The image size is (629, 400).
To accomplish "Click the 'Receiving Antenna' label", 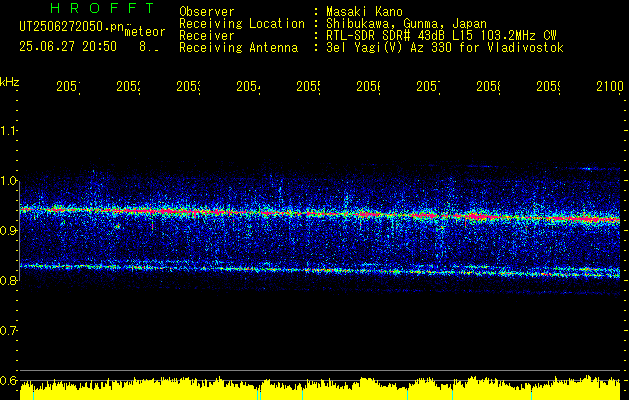I will click(x=238, y=48).
